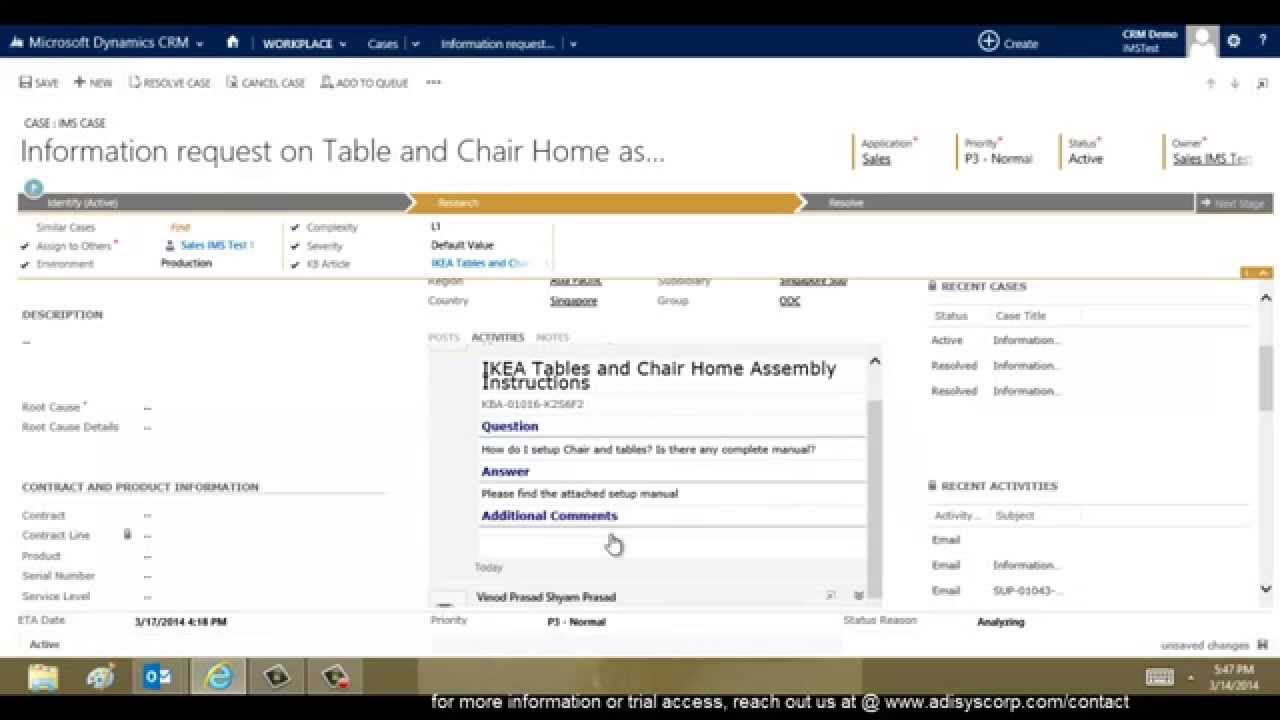Go to next record with down arrow
1280x720 pixels.
click(x=1235, y=84)
